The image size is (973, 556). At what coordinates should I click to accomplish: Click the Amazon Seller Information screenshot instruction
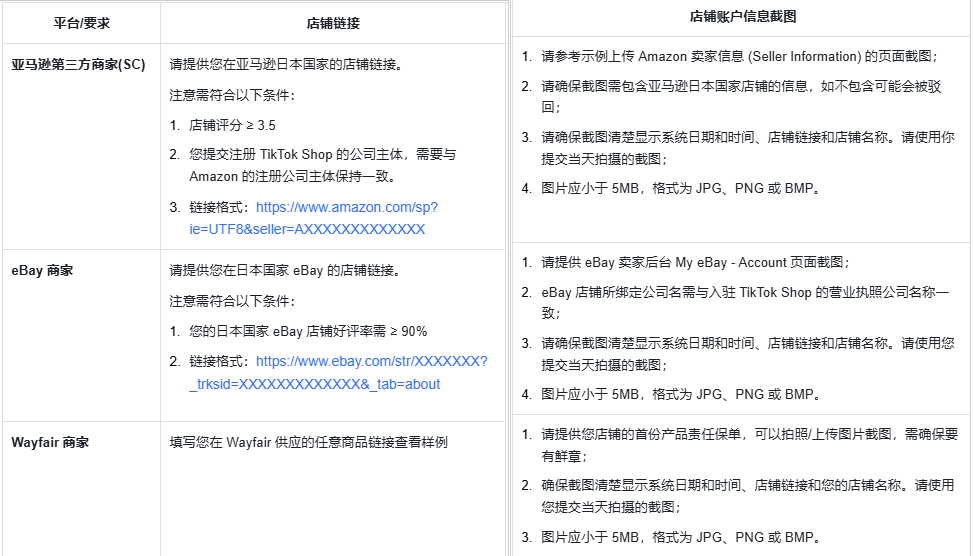(x=740, y=56)
